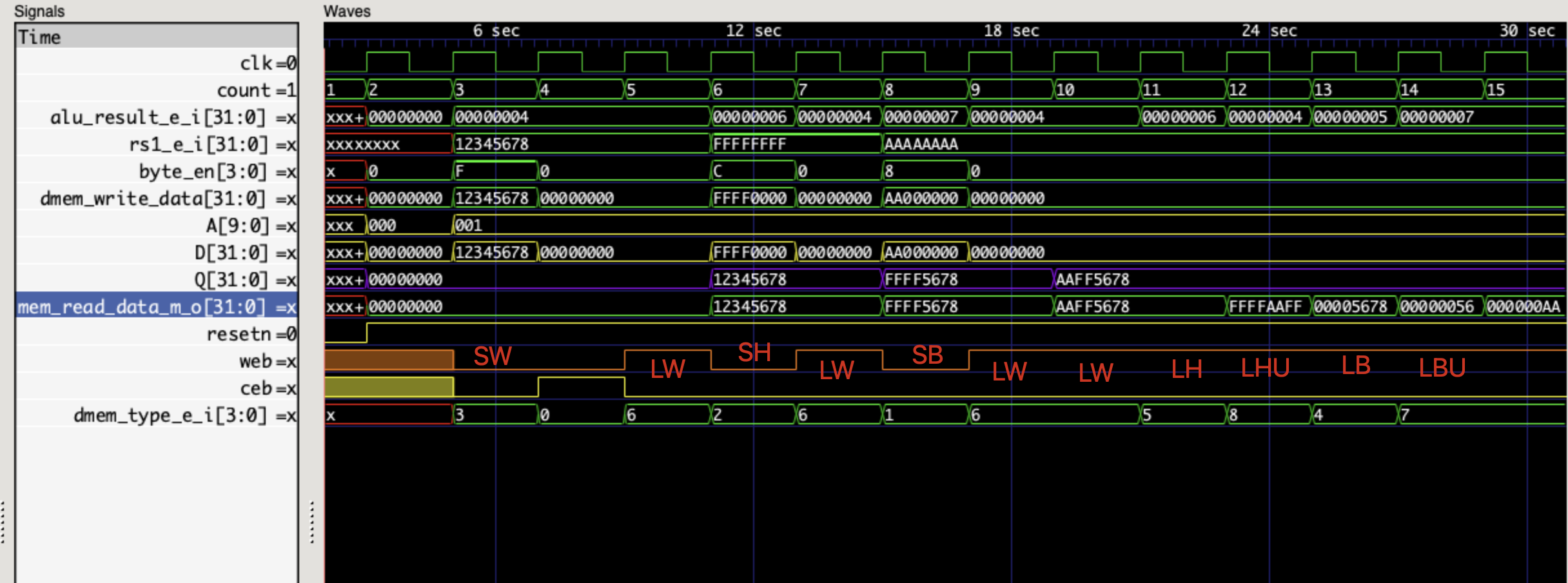This screenshot has height=583, width=1568.
Task: Select the A[9:0] signal row
Action: pyautogui.click(x=157, y=226)
